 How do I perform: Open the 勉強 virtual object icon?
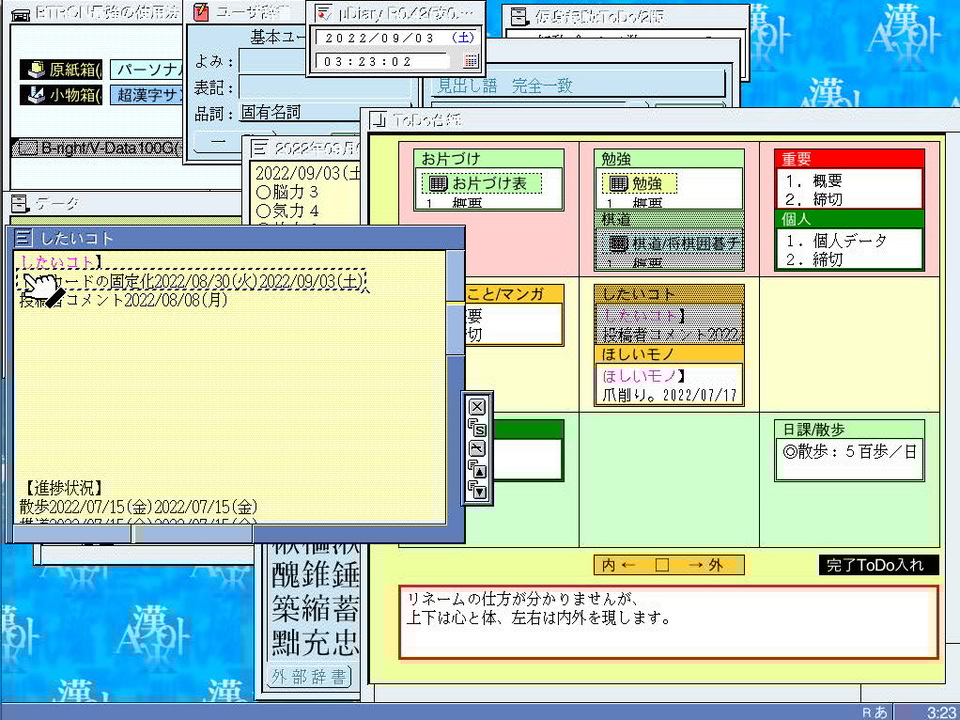point(639,183)
